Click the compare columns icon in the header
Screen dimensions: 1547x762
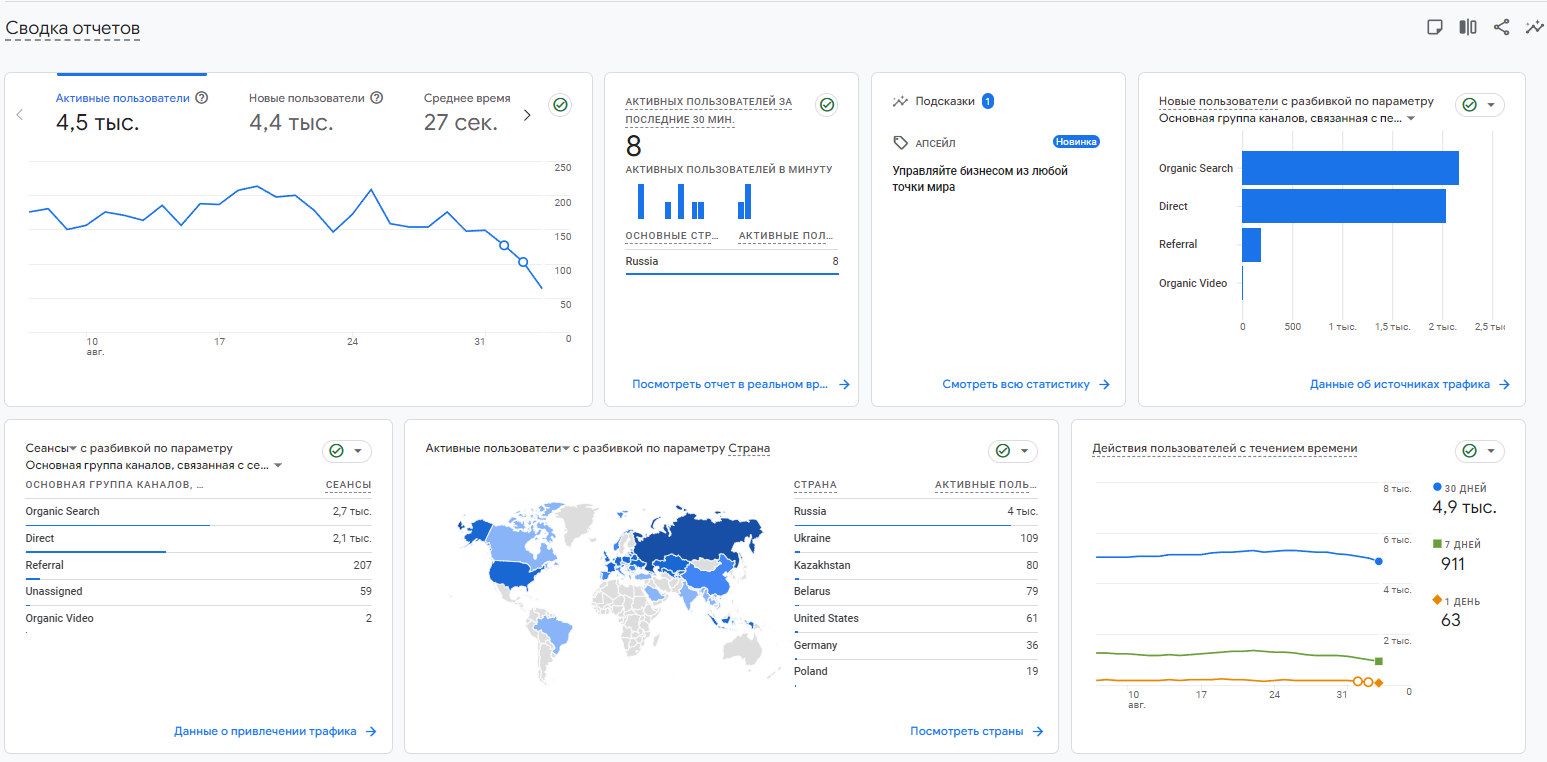tap(1468, 28)
